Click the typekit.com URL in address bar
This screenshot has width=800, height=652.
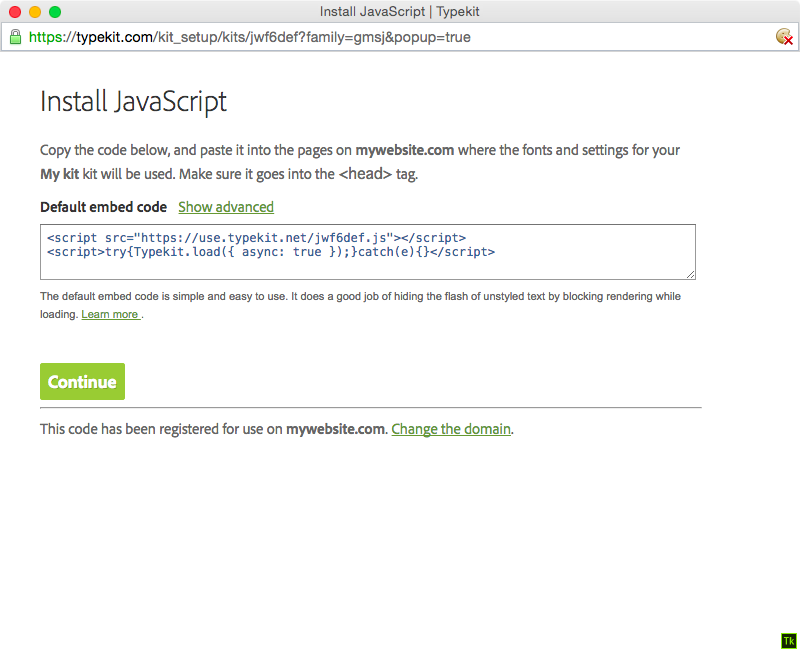[249, 37]
